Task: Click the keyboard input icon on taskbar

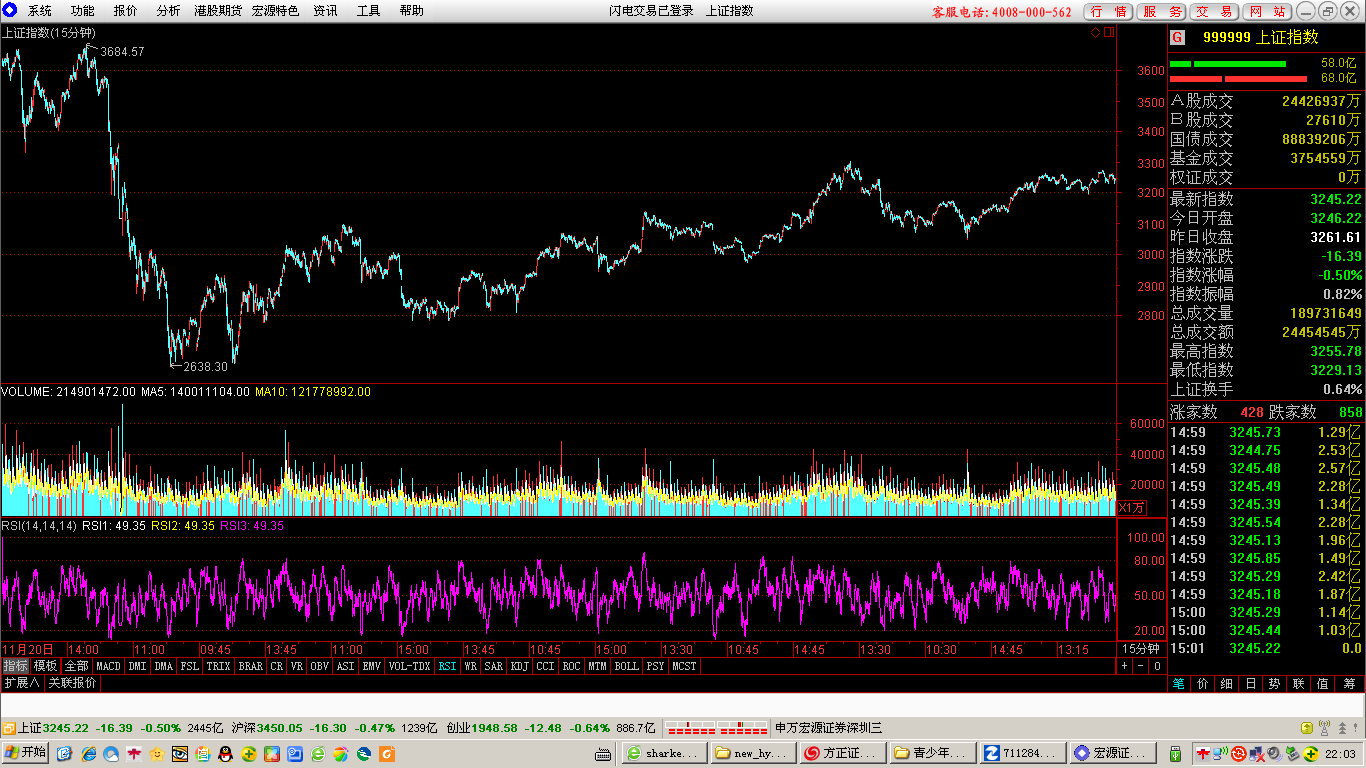Action: [603, 754]
